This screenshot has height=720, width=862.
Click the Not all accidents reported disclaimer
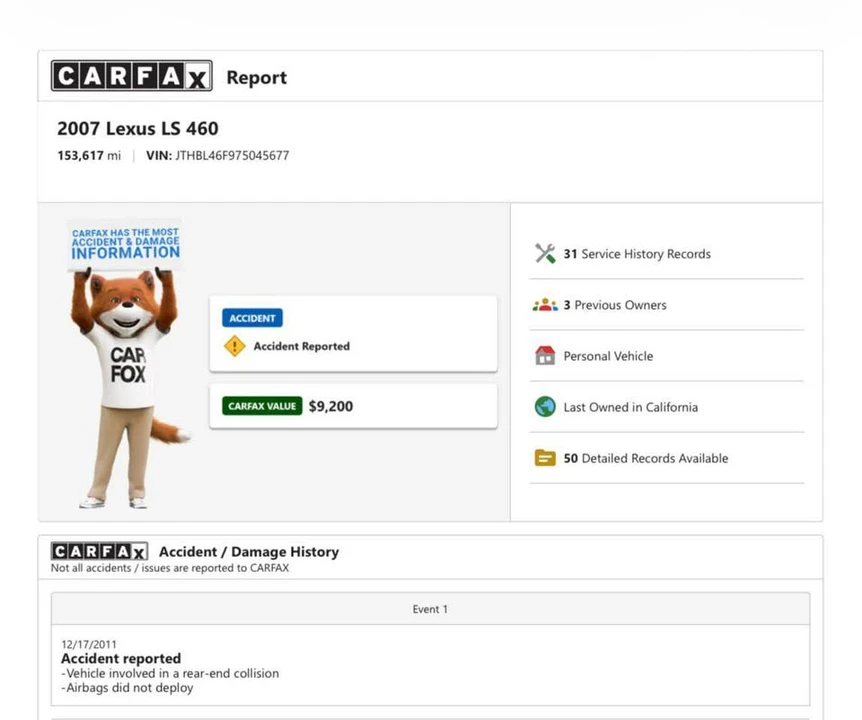click(170, 568)
